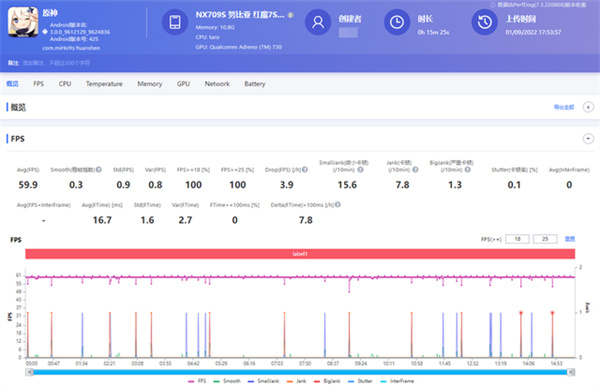The height and width of the screenshot is (386, 600).
Task: Click the right handle of timeline range slider
Action: tap(571, 372)
